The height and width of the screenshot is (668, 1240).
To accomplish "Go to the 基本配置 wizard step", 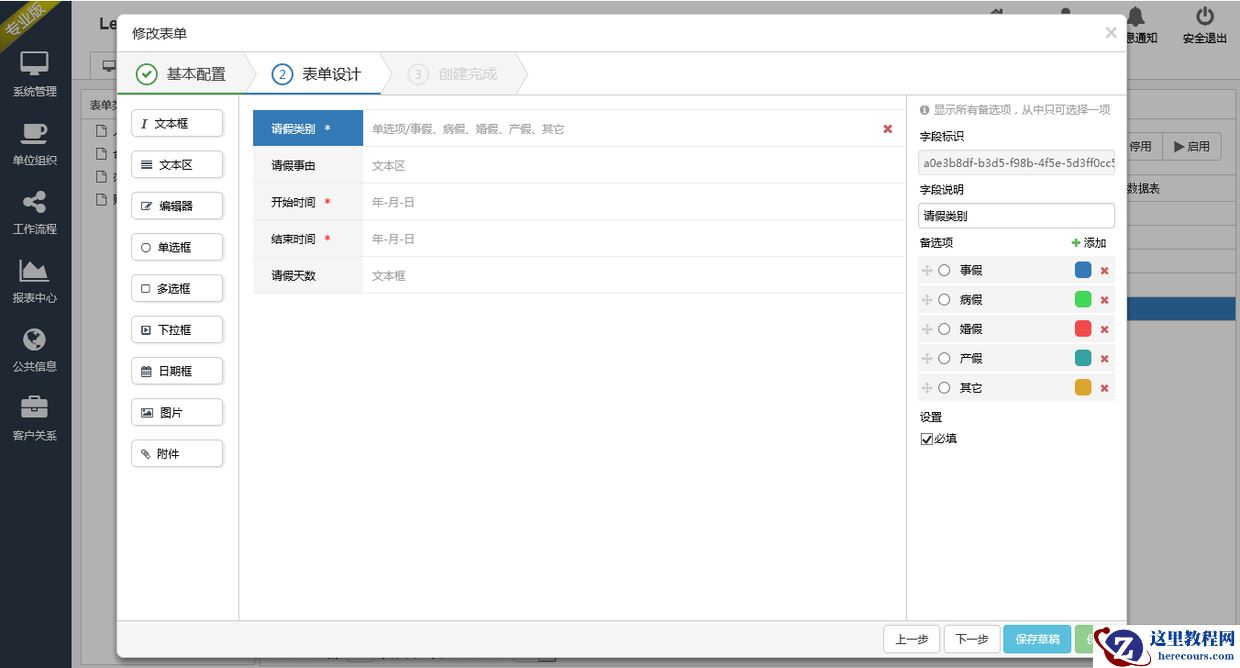I will pyautogui.click(x=181, y=74).
